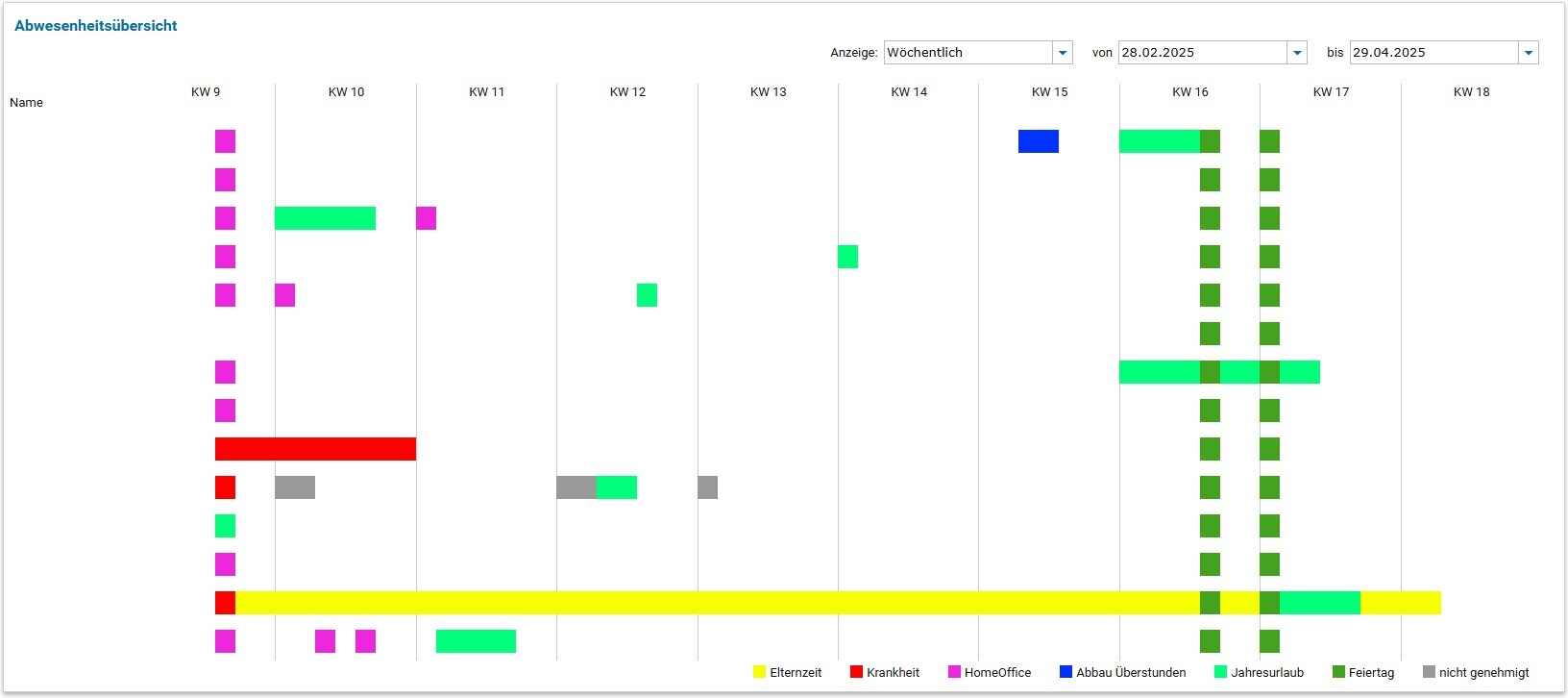Screen dimensions: 1568x698
Task: Click the magenta HomeOffice legend swatch
Action: (954, 672)
